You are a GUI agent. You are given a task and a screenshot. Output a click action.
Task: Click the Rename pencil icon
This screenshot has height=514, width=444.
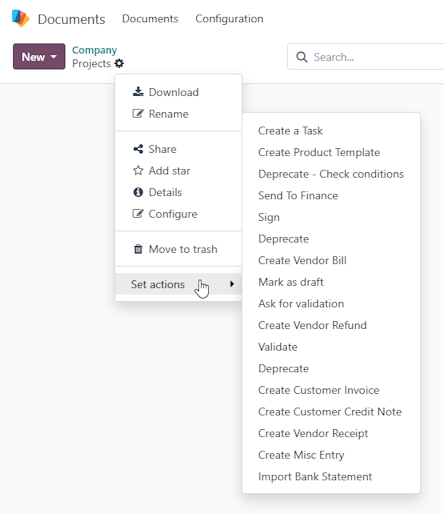[138, 114]
